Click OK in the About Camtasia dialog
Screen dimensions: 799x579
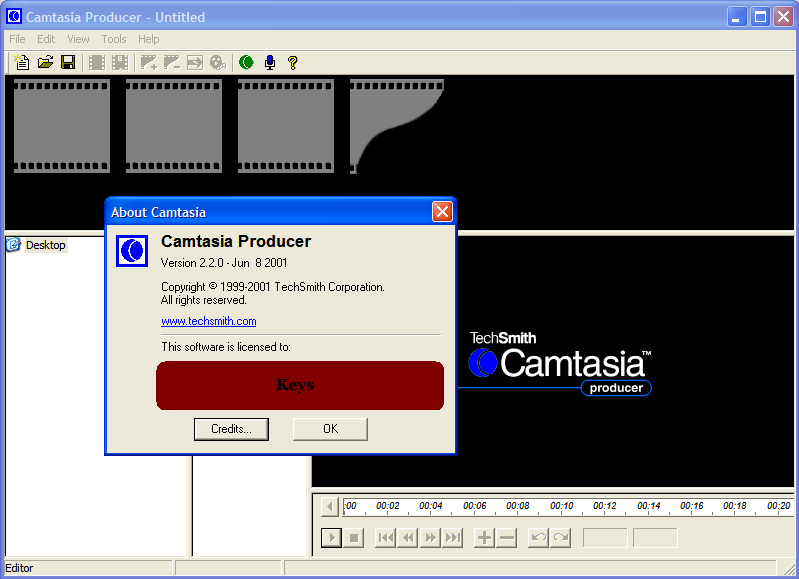(x=330, y=429)
